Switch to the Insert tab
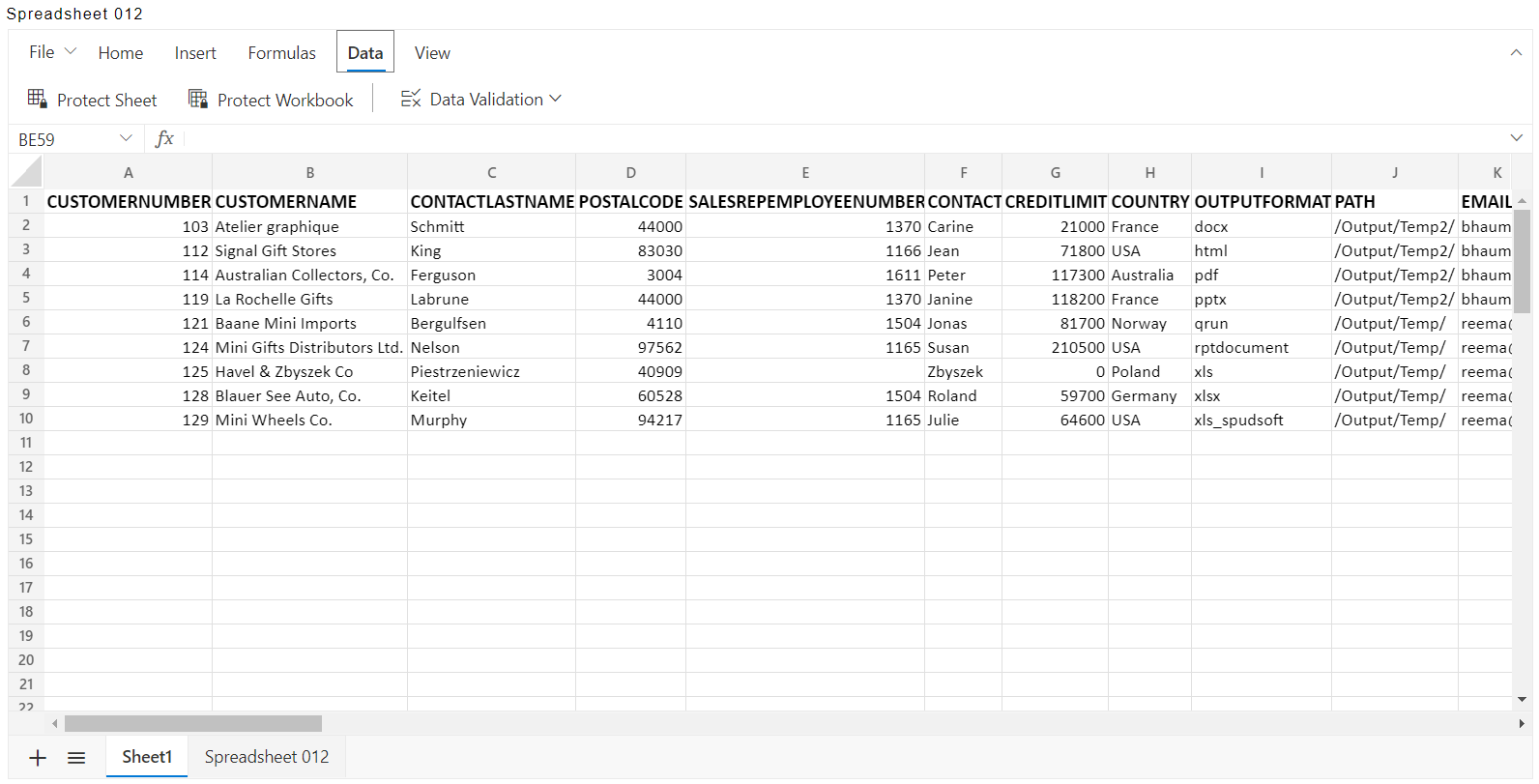 pyautogui.click(x=195, y=53)
